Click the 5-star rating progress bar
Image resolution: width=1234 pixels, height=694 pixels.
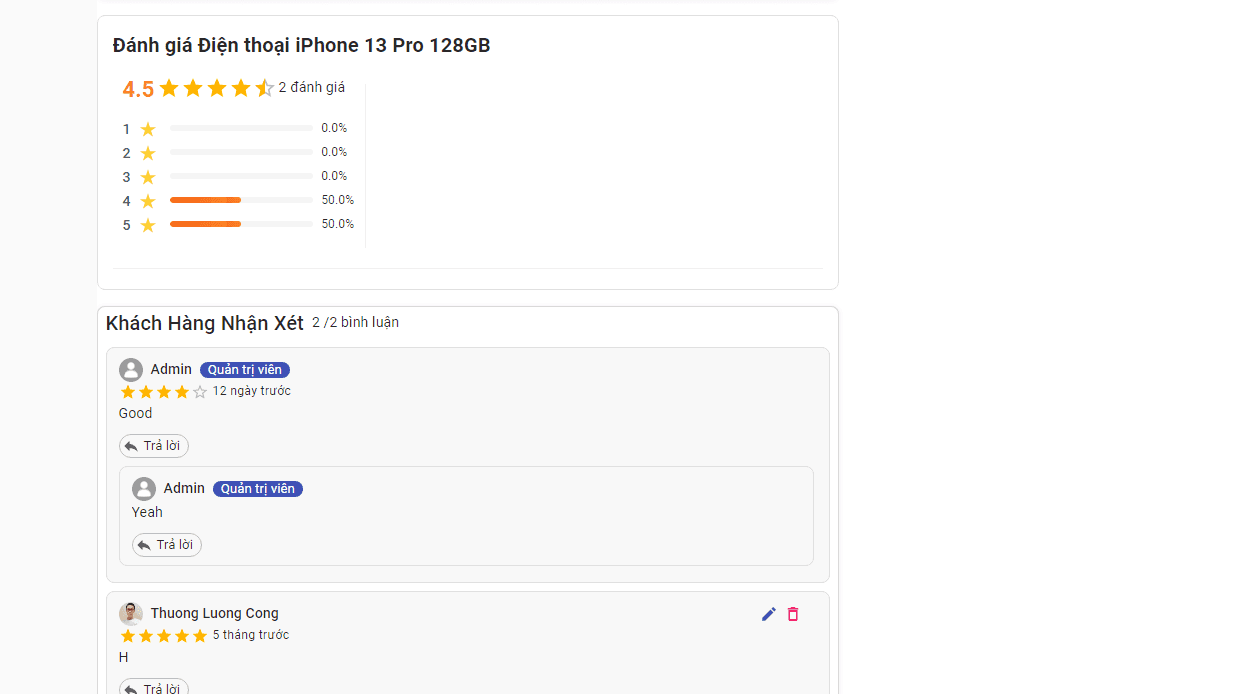(241, 224)
